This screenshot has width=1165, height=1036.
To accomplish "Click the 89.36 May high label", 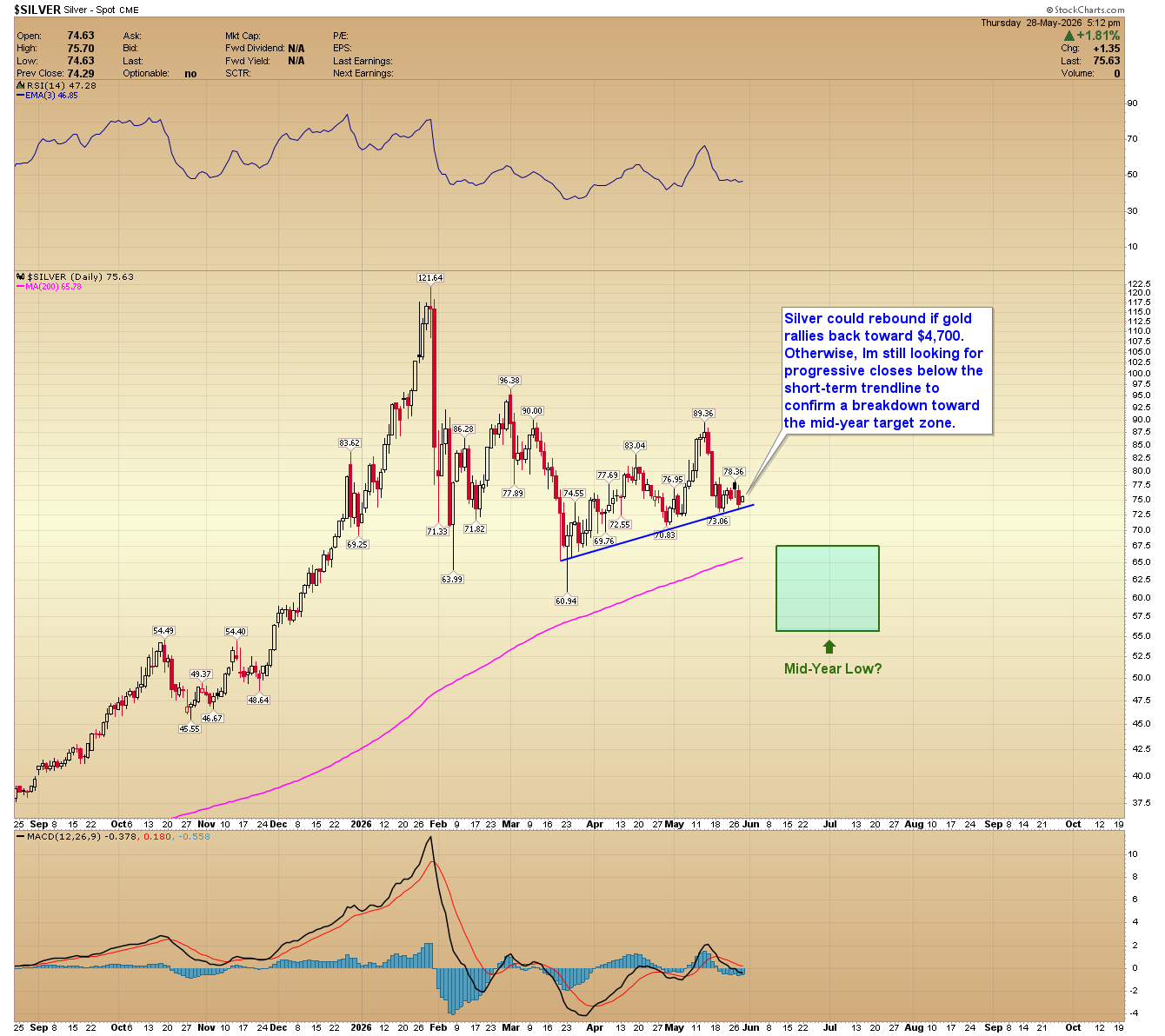I will click(x=703, y=414).
